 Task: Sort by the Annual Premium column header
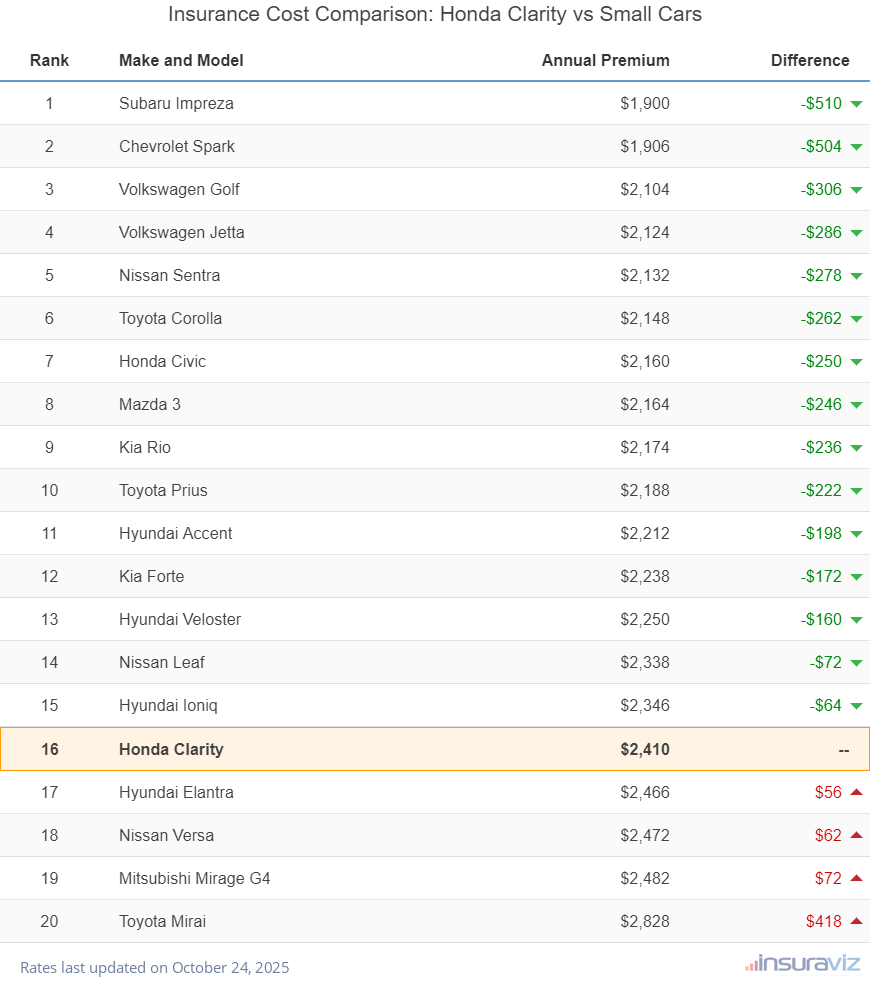[605, 60]
